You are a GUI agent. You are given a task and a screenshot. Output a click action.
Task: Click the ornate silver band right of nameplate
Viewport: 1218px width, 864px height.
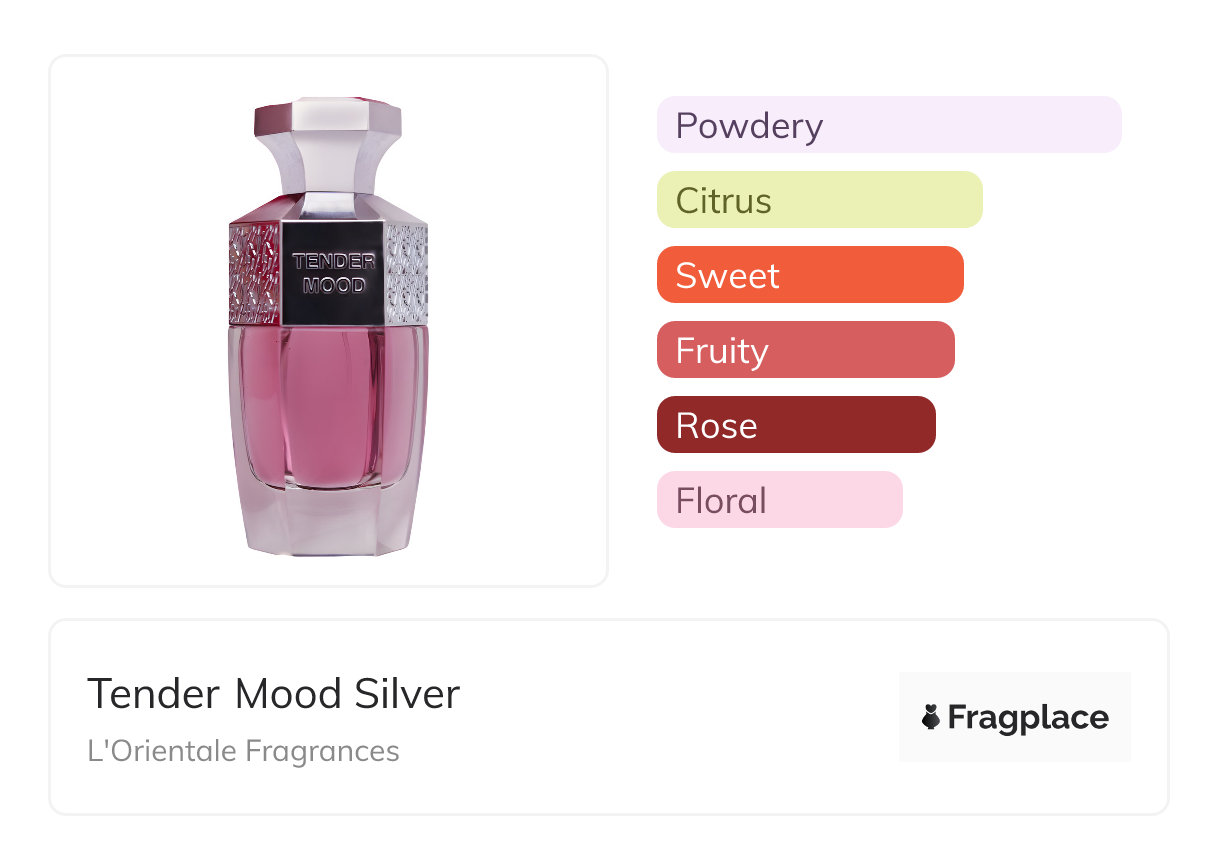pos(406,272)
